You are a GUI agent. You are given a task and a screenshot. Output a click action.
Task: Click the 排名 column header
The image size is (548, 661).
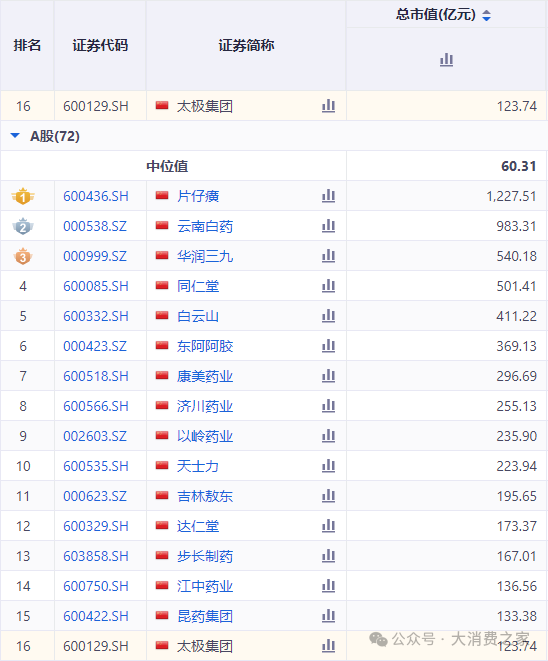pyautogui.click(x=27, y=45)
